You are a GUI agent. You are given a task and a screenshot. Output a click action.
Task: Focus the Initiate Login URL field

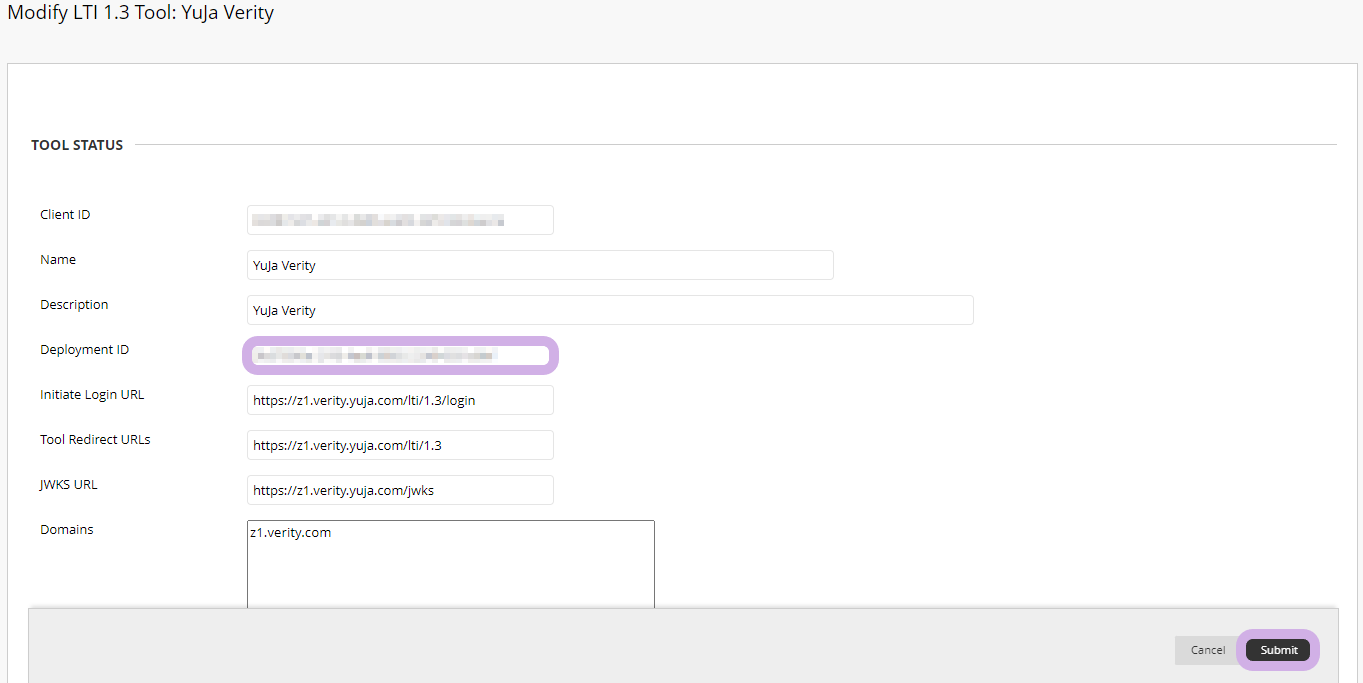(x=400, y=400)
